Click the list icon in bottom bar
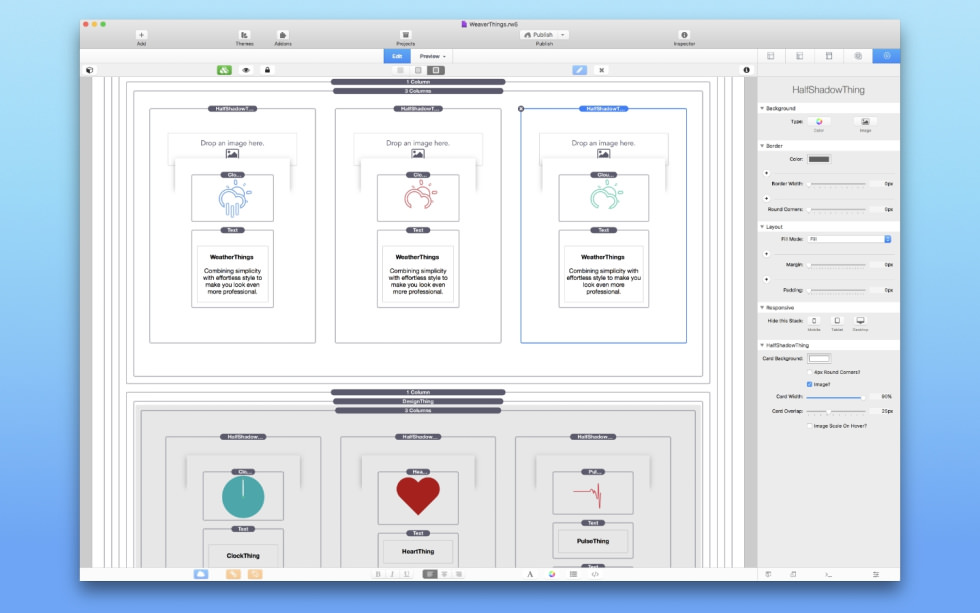 pyautogui.click(x=573, y=574)
